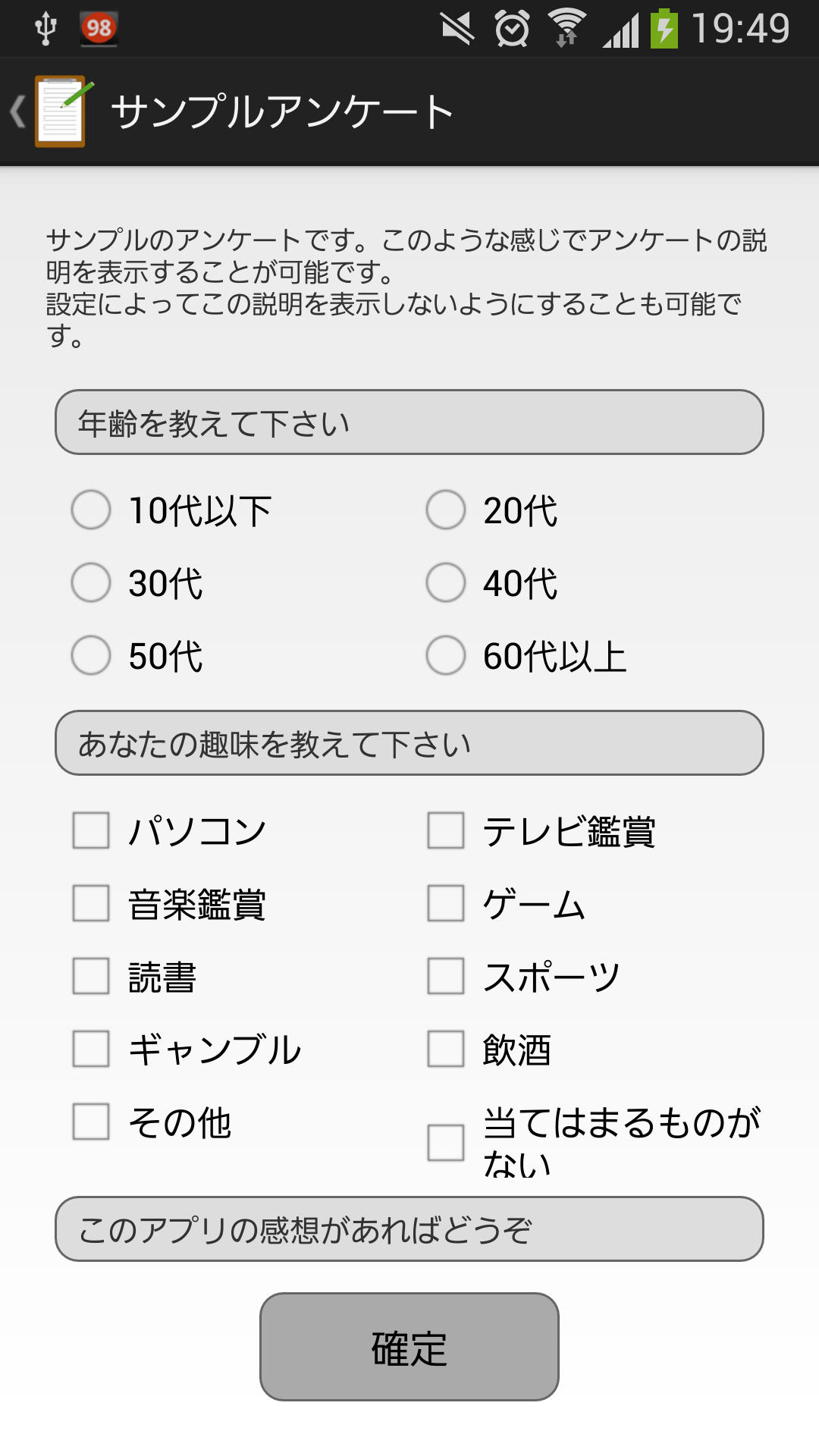Tap the charging battery status icon
The image size is (819, 1456).
(664, 29)
